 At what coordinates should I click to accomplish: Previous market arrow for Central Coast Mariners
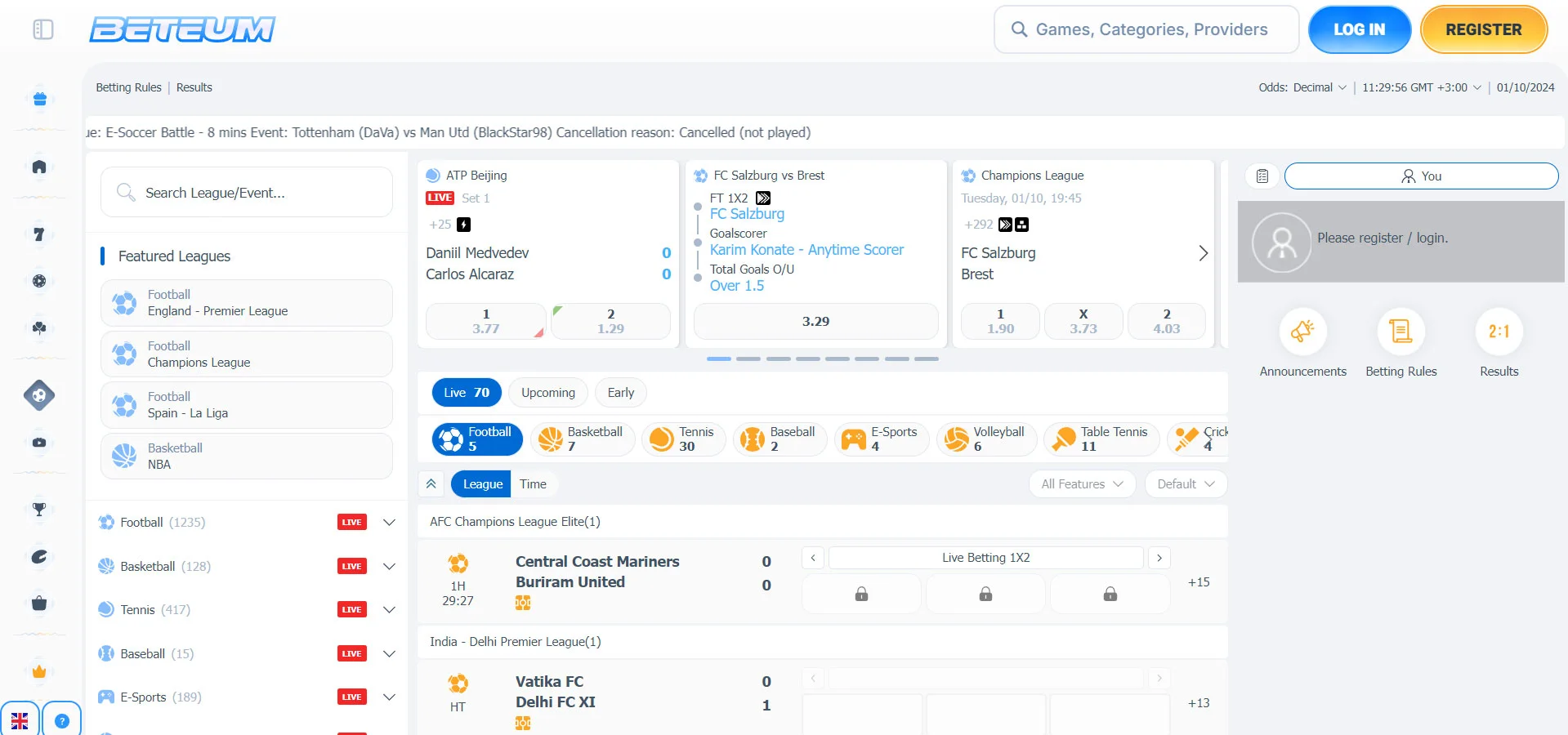tap(813, 558)
